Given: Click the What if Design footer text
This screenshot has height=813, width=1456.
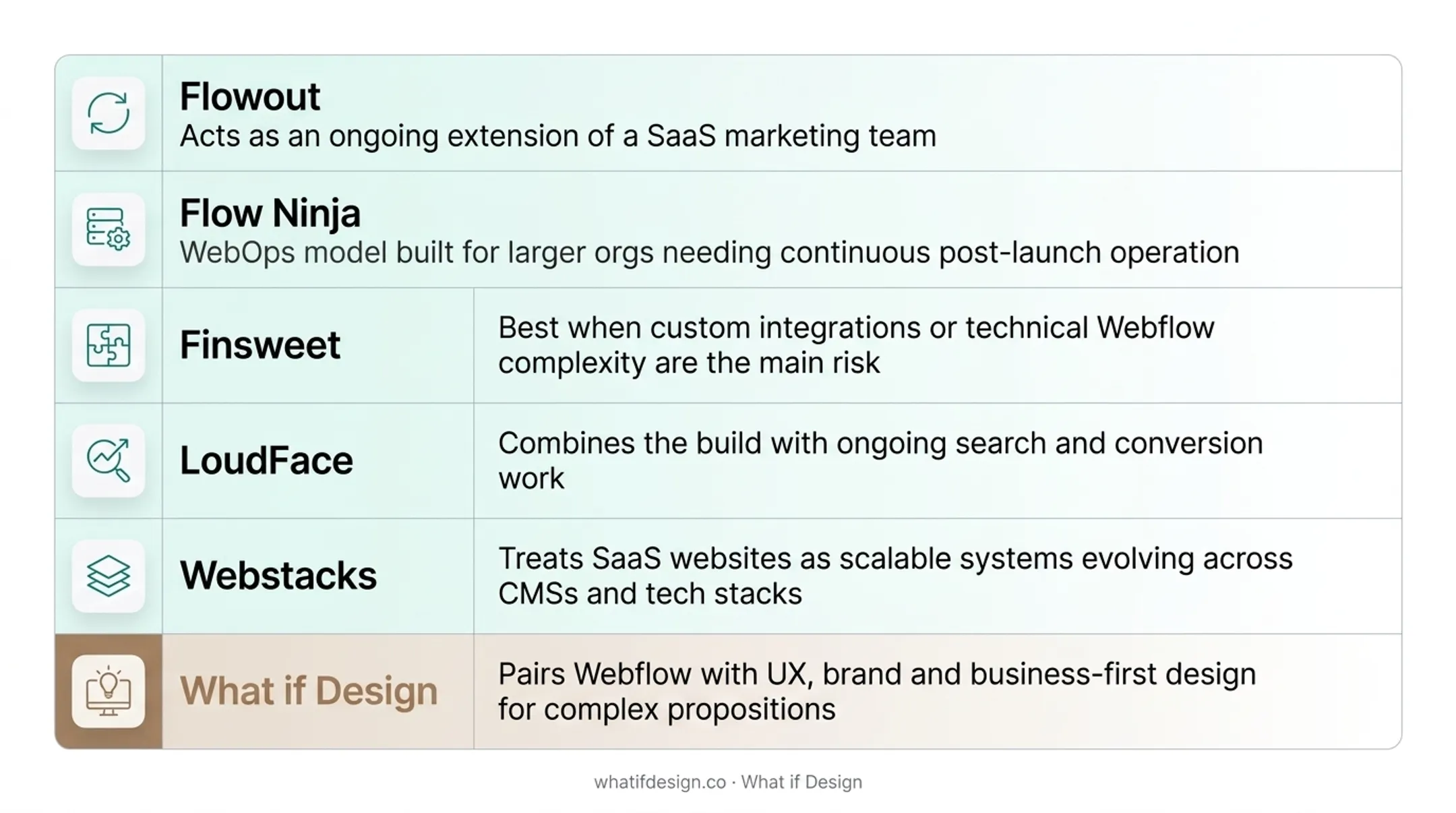Looking at the screenshot, I should point(801,783).
